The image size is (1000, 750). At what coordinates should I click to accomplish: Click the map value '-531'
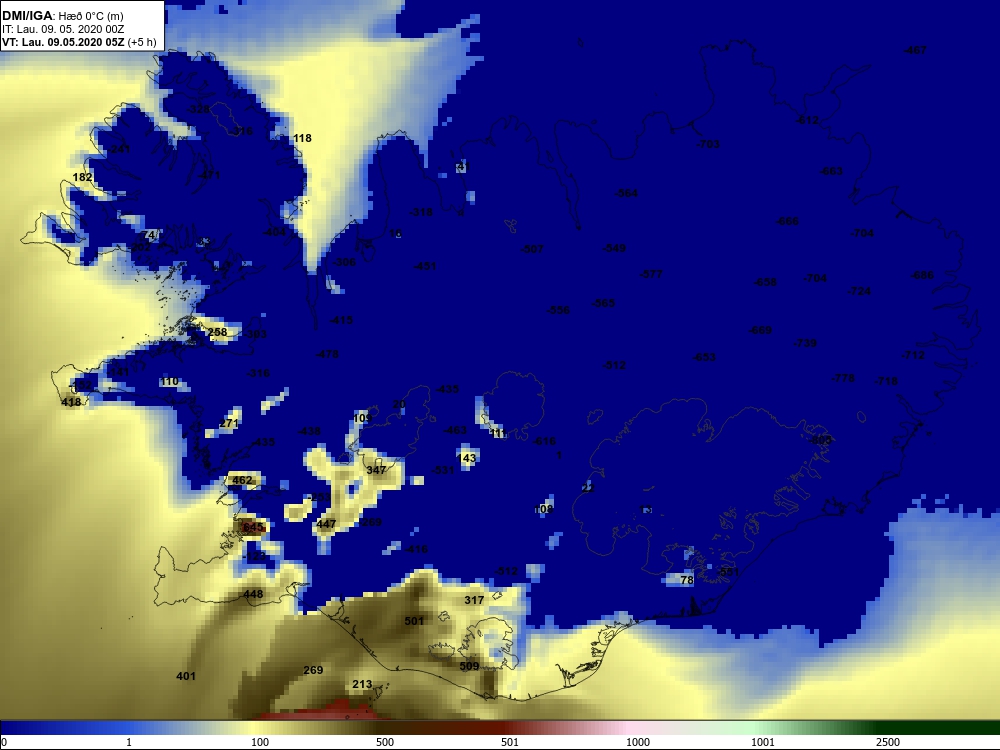click(443, 470)
